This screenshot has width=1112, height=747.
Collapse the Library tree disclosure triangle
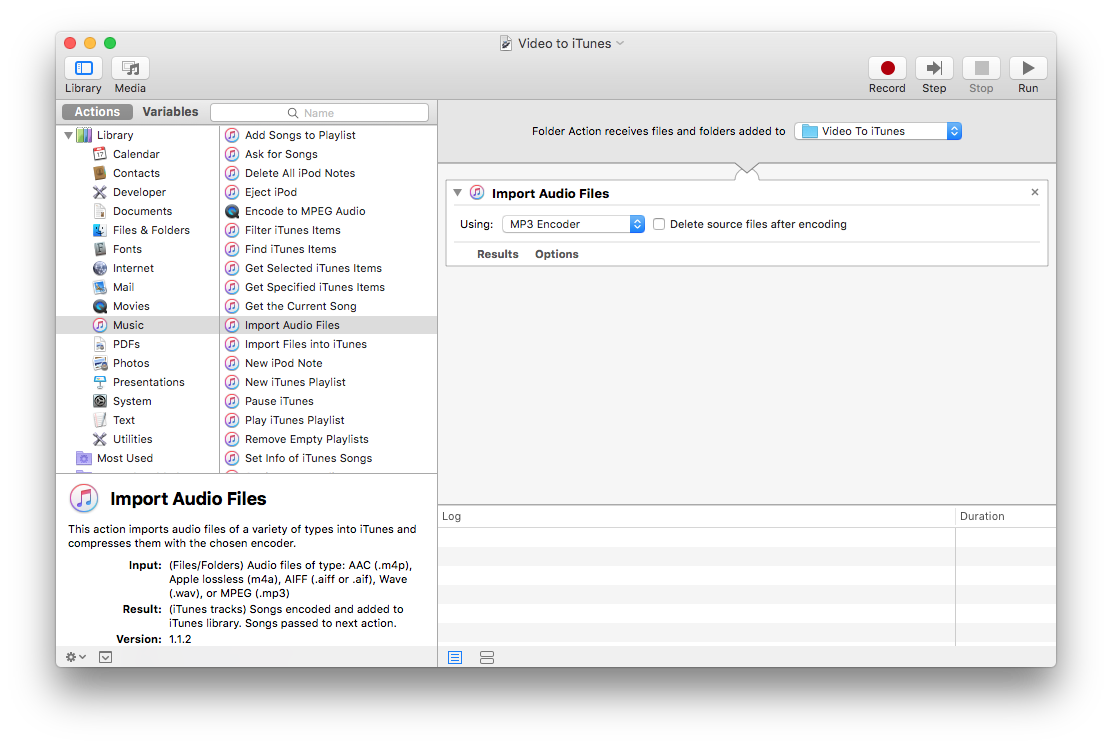[x=68, y=135]
